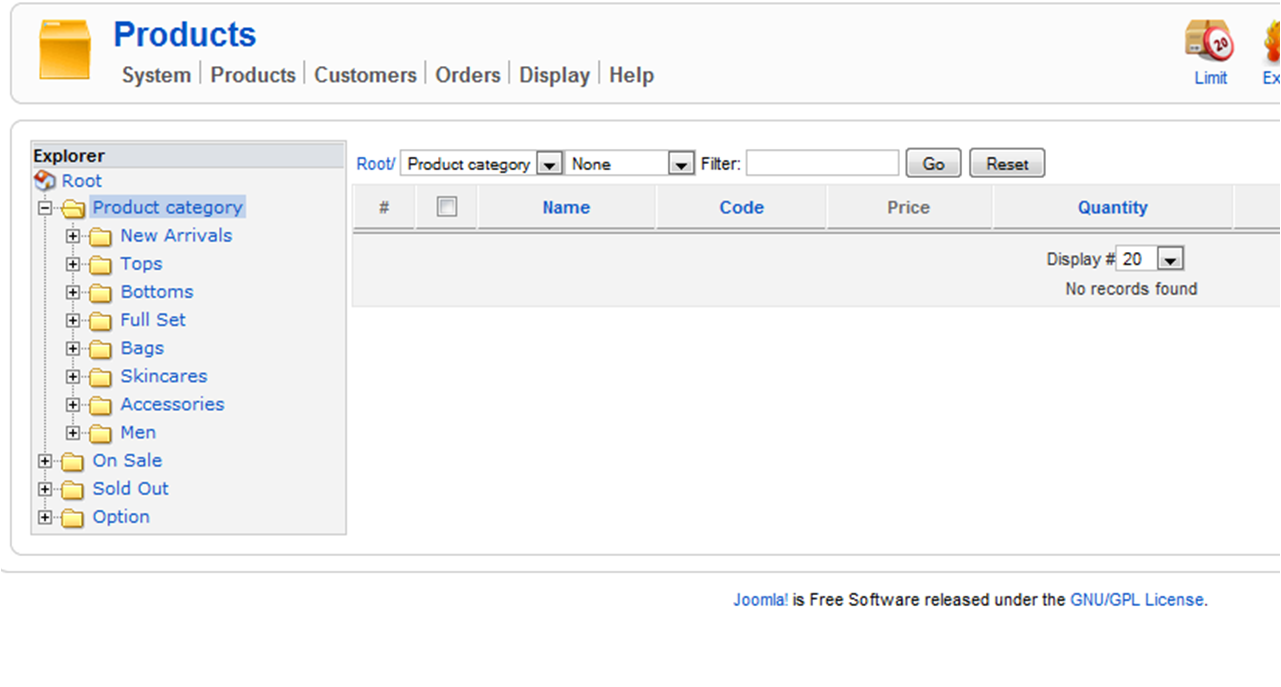Screen dimensions: 1281x687
Task: Expand the On Sale tree node
Action: 45,461
